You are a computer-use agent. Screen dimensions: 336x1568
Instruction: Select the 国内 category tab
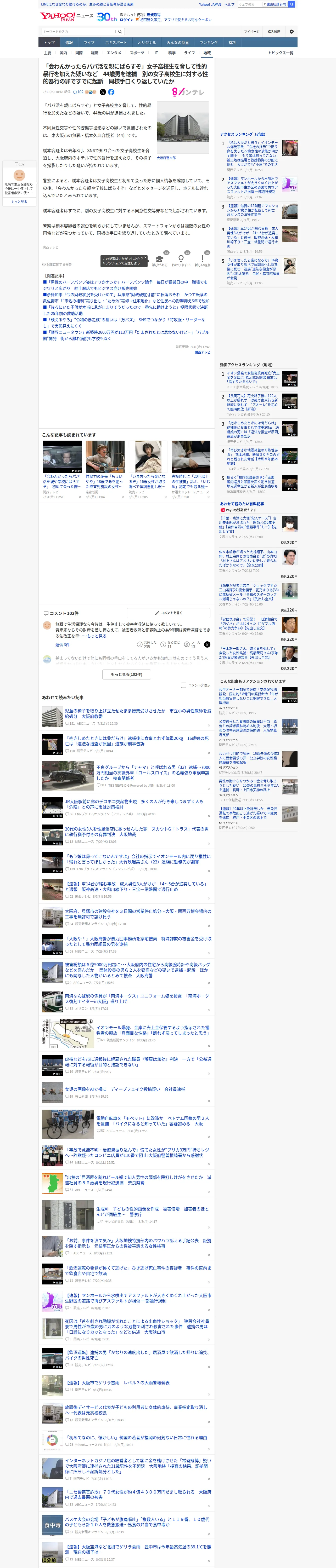tap(63, 53)
